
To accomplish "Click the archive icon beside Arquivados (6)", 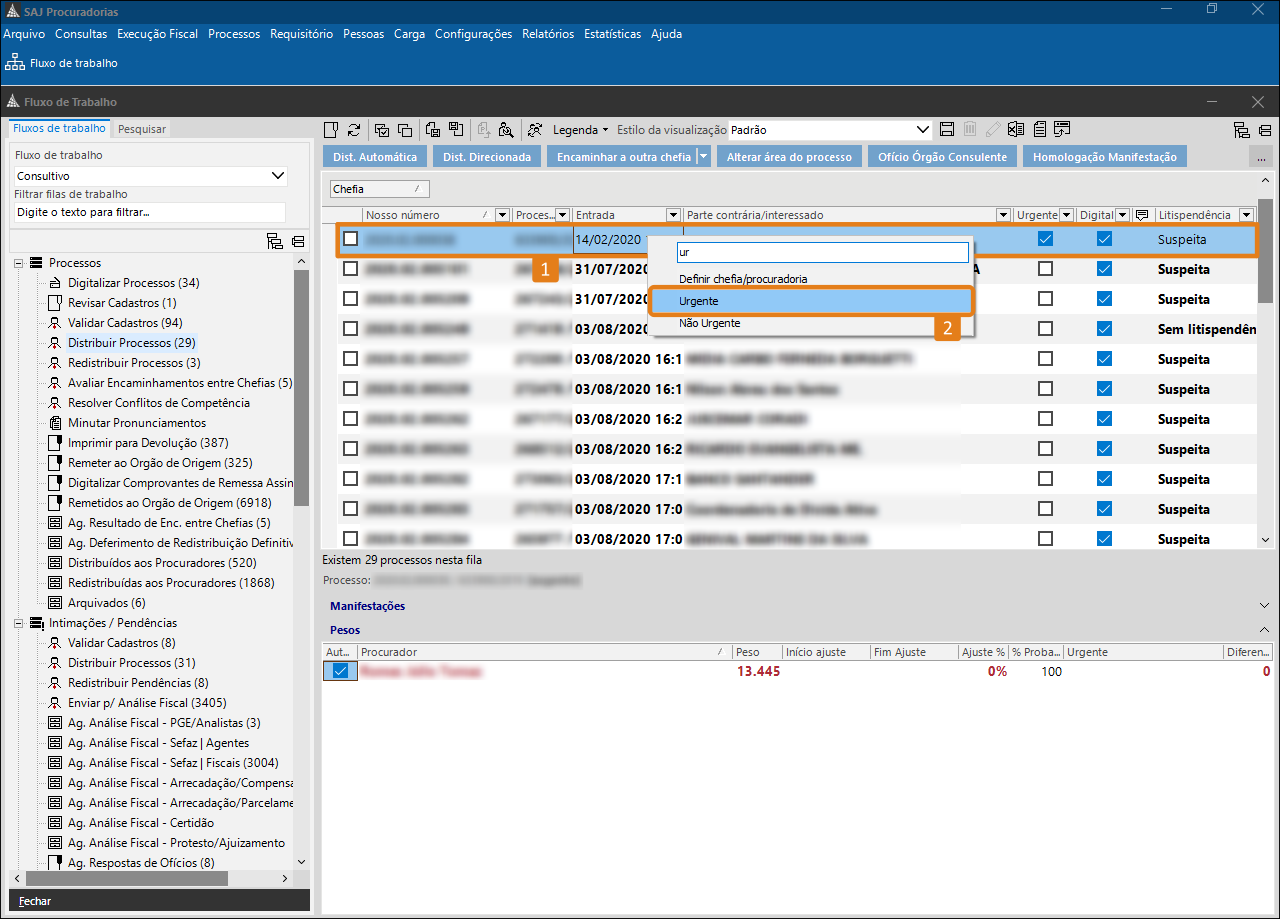I will pos(56,603).
